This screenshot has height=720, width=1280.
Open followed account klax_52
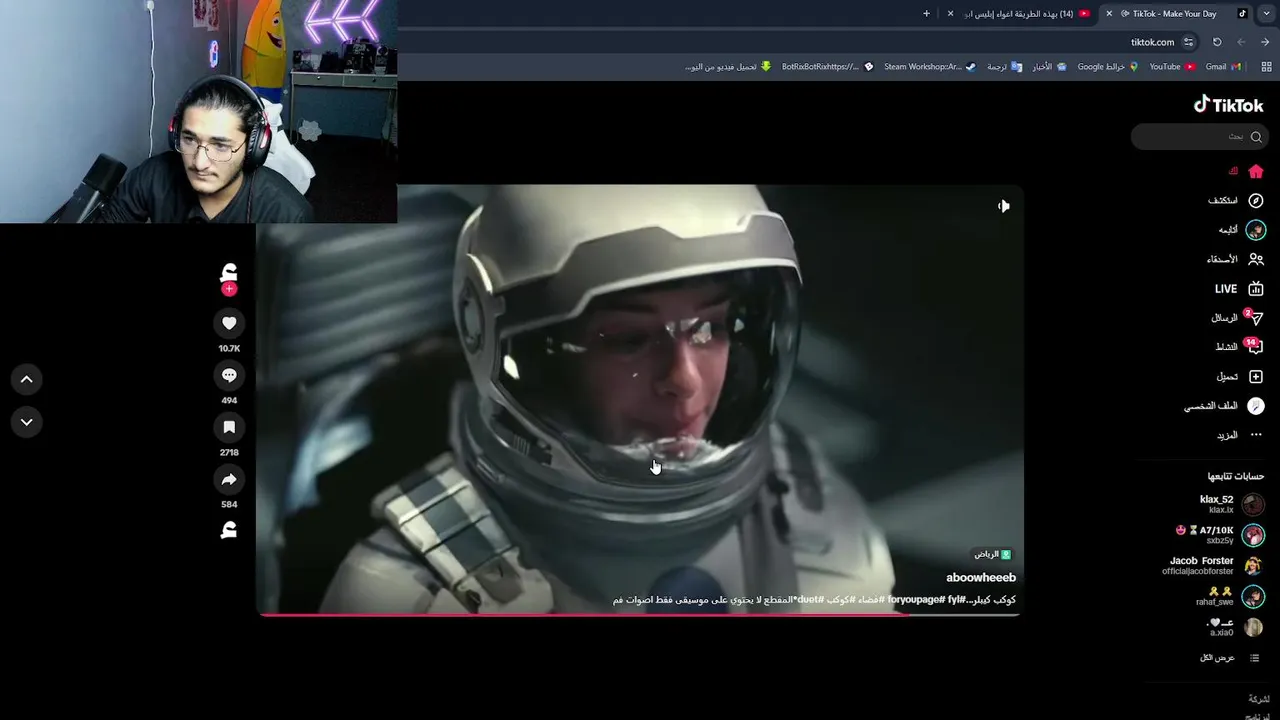click(1232, 504)
